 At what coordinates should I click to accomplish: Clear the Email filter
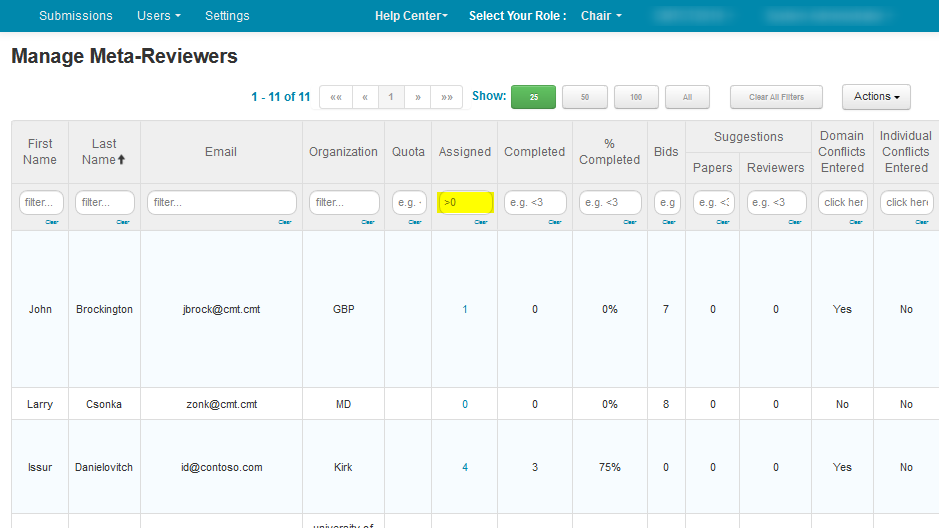[x=285, y=222]
